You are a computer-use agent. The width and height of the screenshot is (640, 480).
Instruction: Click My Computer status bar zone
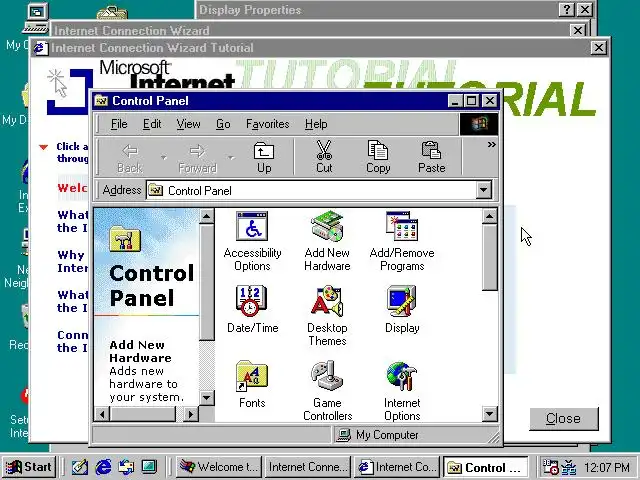coord(415,435)
